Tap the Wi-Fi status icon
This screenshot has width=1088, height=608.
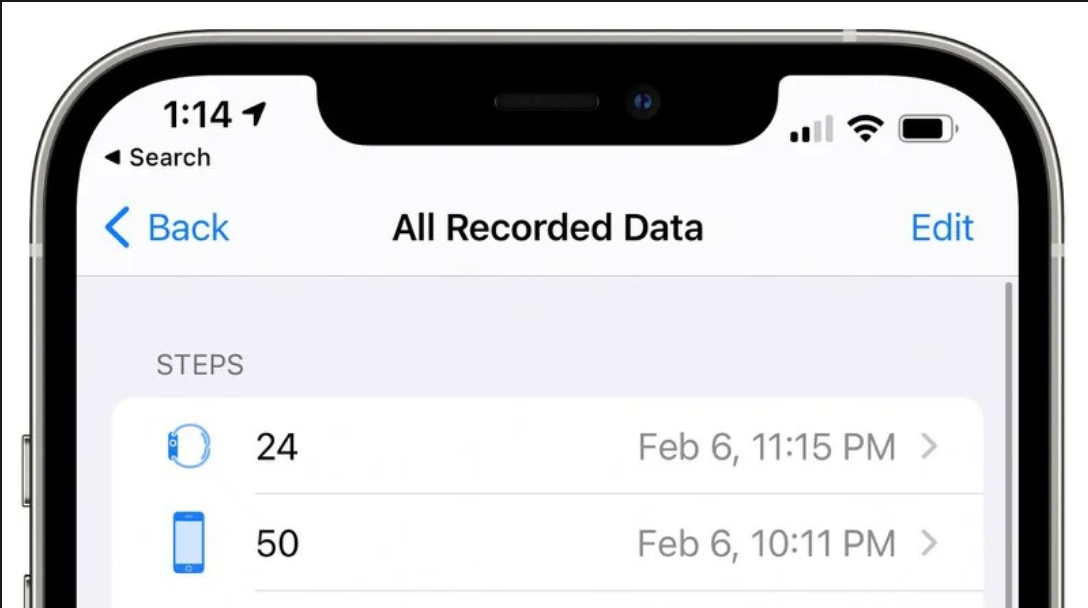(865, 129)
